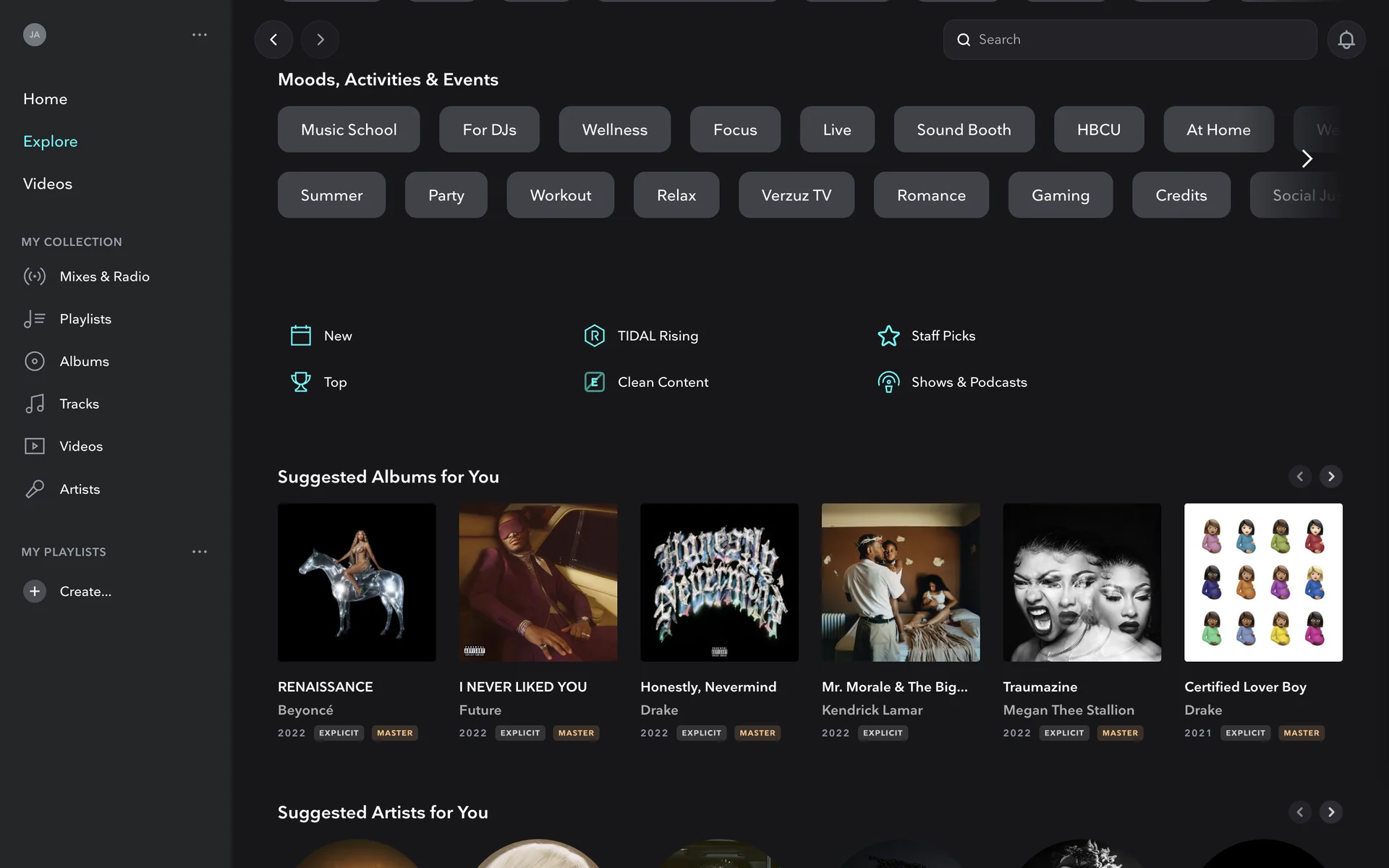Image resolution: width=1389 pixels, height=868 pixels.
Task: Click the Staff Picks star icon
Action: click(x=888, y=336)
